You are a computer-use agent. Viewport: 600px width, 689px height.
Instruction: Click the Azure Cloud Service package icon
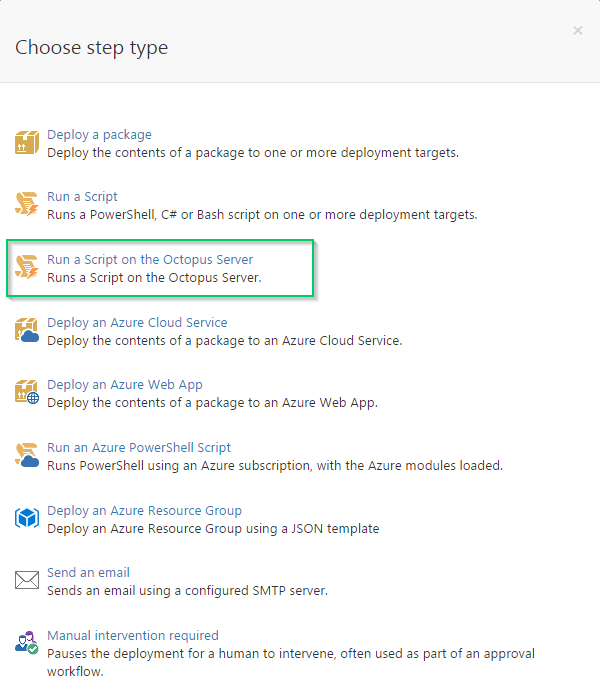click(27, 330)
